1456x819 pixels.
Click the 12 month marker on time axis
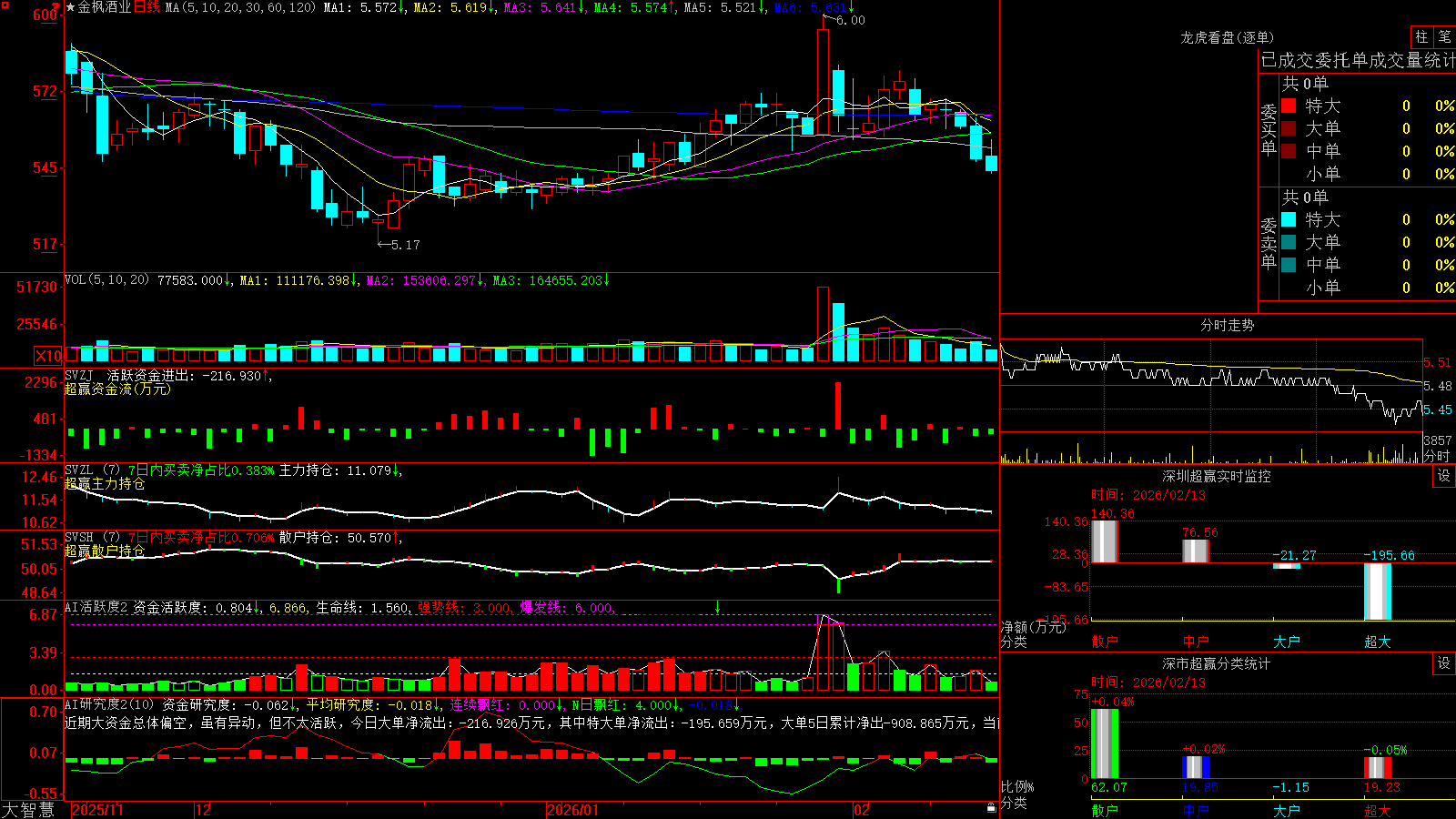point(204,810)
